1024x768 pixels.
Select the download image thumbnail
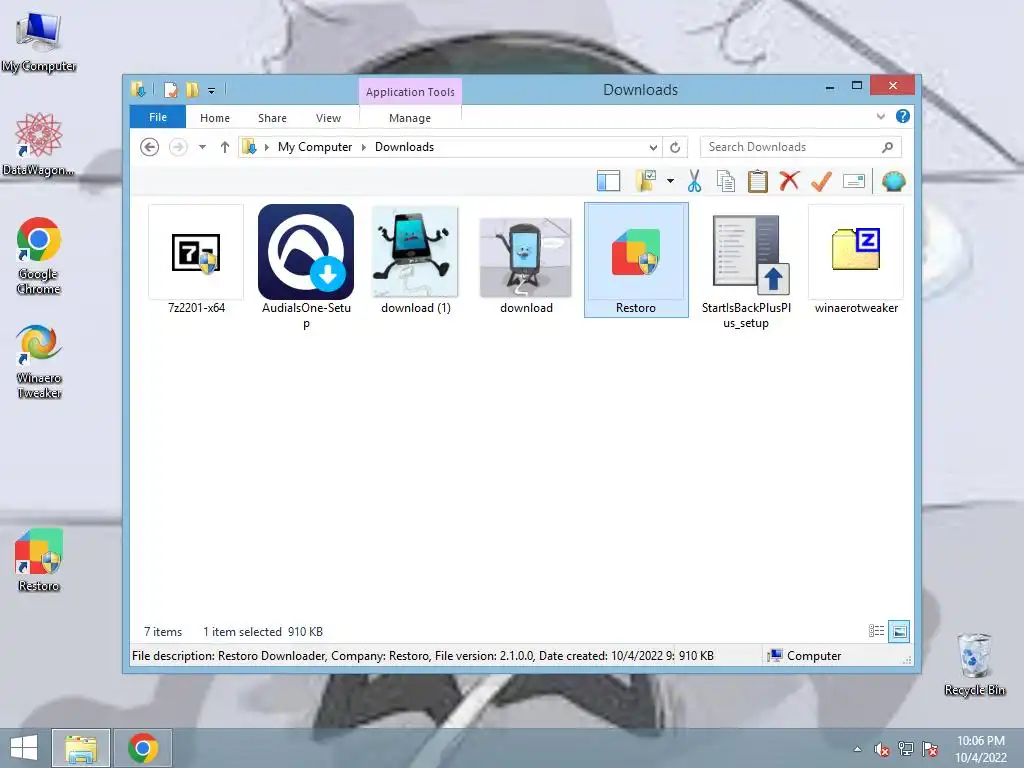click(526, 265)
